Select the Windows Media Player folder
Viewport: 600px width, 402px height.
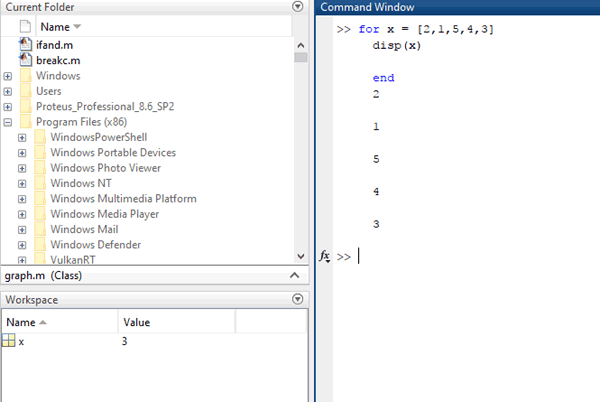(105, 213)
